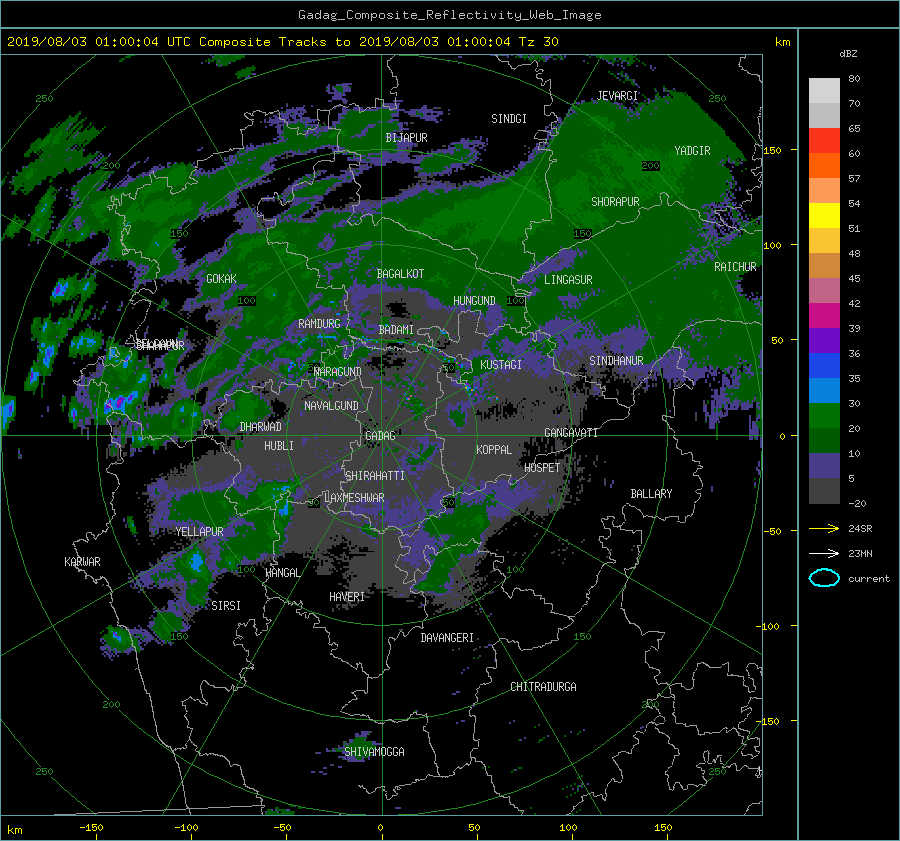Image resolution: width=900 pixels, height=841 pixels.
Task: Click the HANGAL city label
Action: pos(283,572)
